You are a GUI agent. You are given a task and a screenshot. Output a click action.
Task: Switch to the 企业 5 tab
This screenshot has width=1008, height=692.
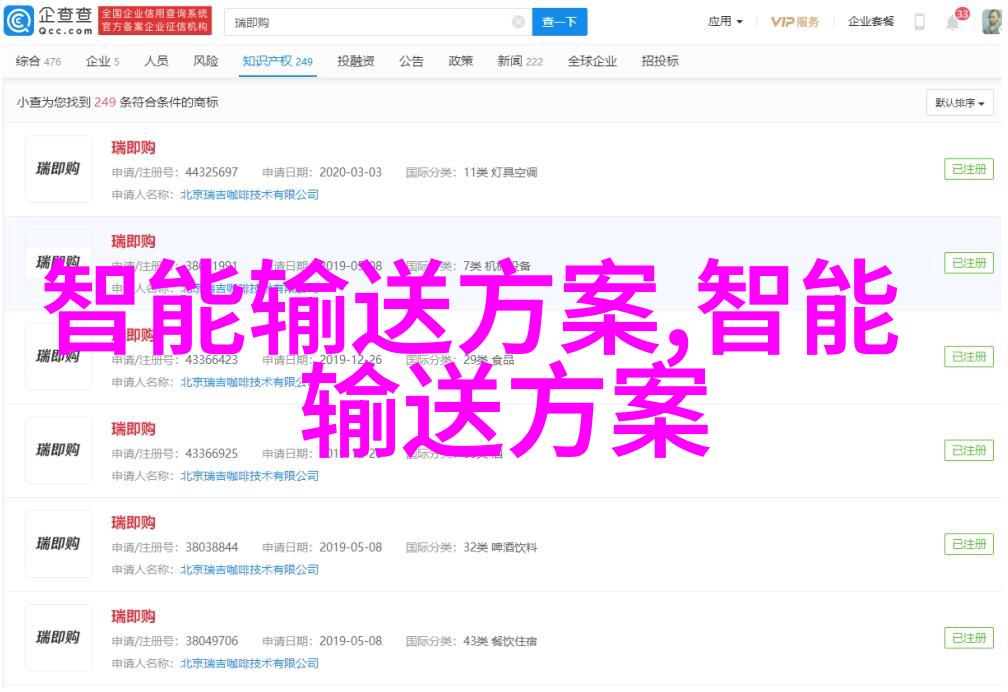[x=103, y=61]
